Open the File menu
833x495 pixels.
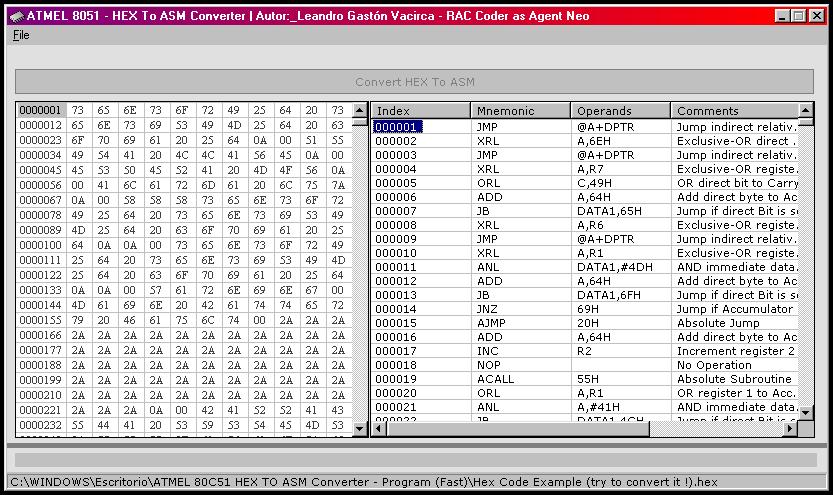point(21,35)
